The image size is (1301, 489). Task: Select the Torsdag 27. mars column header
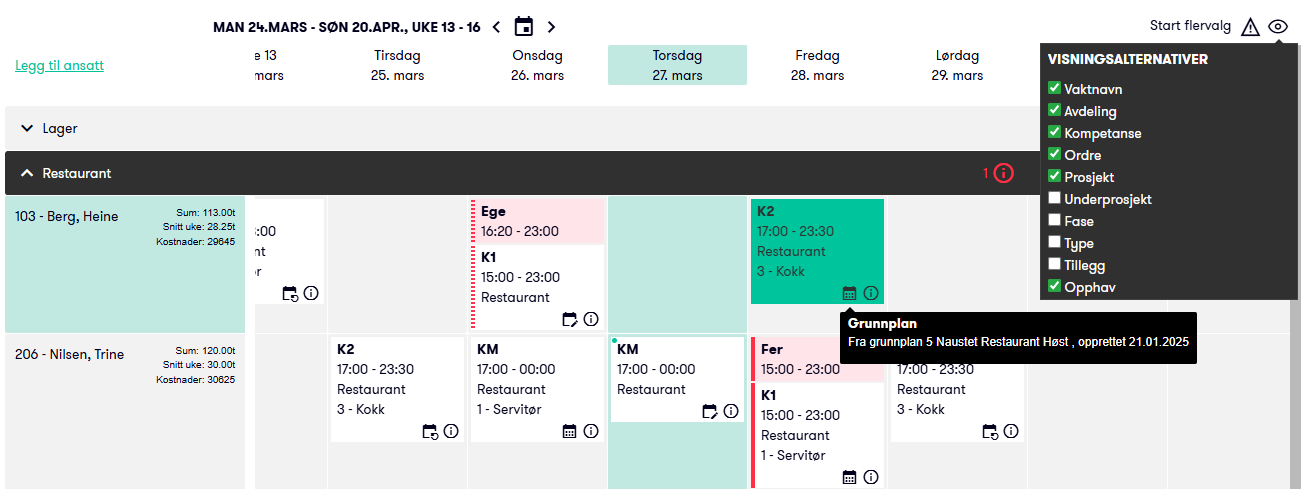pos(677,65)
